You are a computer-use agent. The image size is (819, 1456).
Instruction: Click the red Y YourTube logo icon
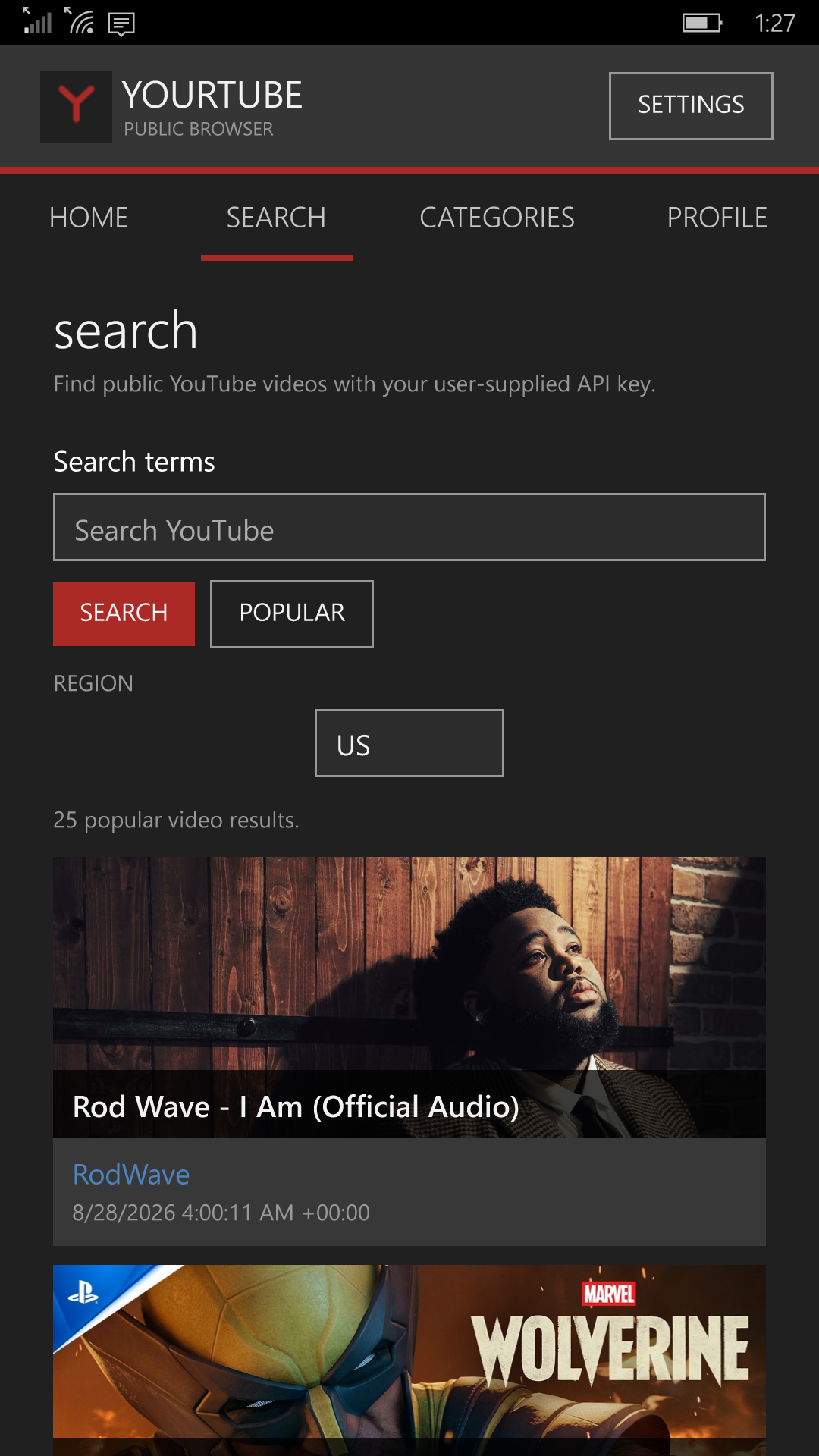click(x=76, y=106)
